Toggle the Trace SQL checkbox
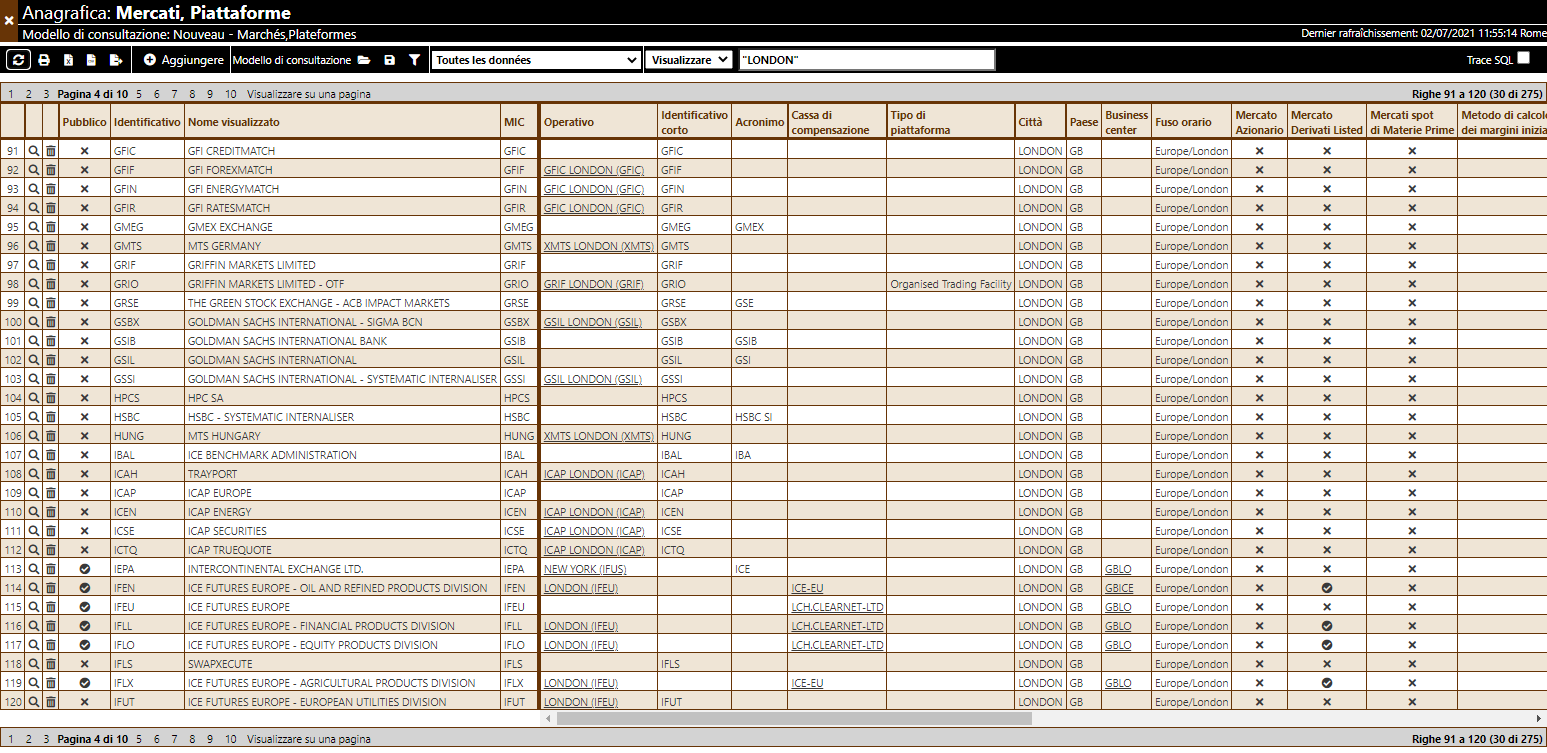The image size is (1547, 753). coord(1523,58)
